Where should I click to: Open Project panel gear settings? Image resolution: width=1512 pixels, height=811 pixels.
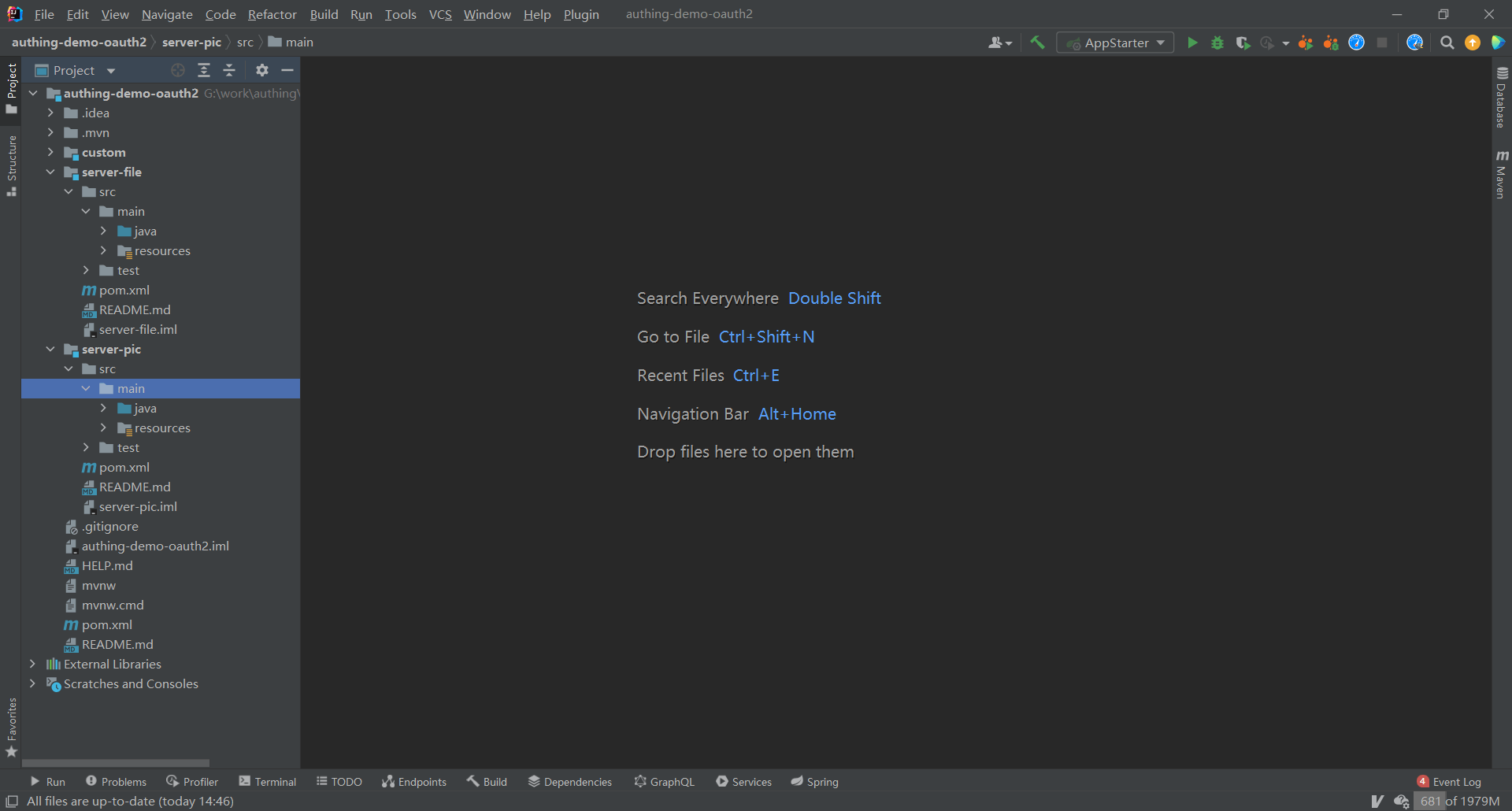pos(262,70)
